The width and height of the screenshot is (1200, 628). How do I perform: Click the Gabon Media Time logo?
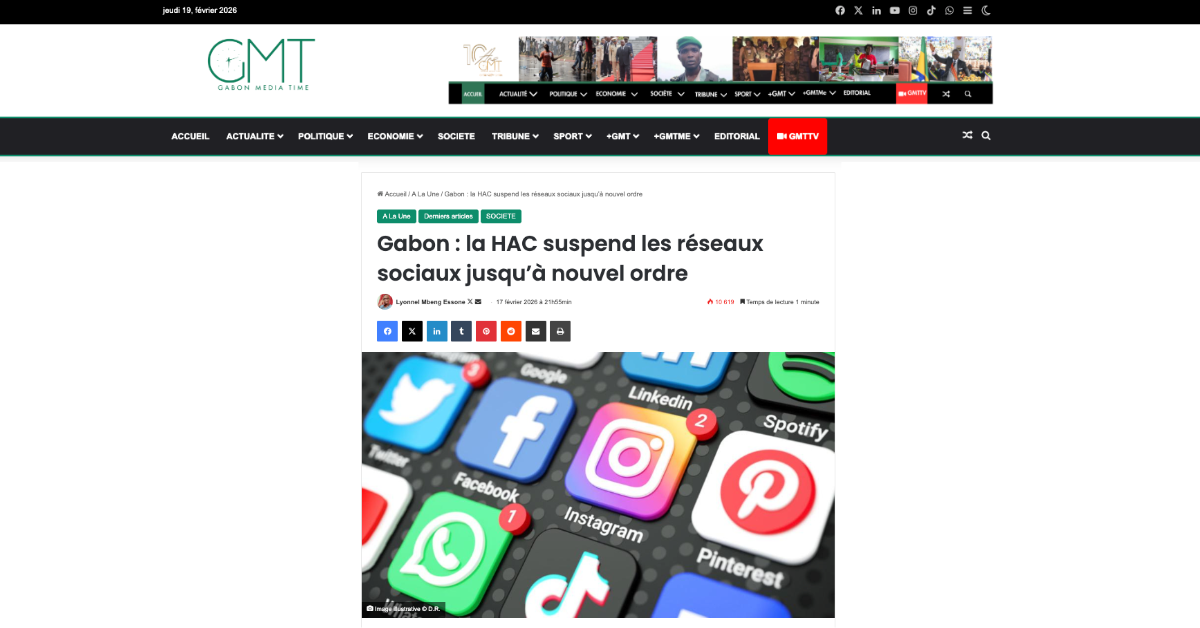point(262,65)
